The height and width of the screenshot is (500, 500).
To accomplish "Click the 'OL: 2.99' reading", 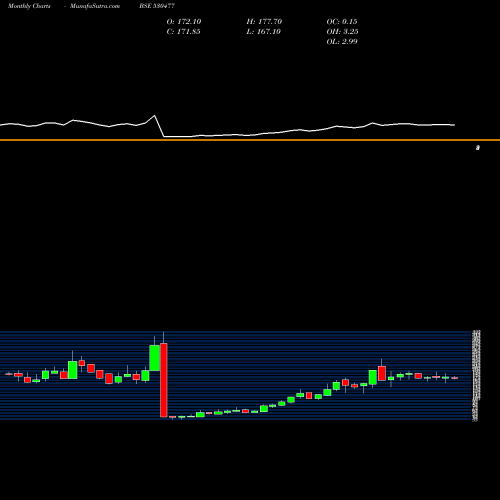I will point(342,41).
